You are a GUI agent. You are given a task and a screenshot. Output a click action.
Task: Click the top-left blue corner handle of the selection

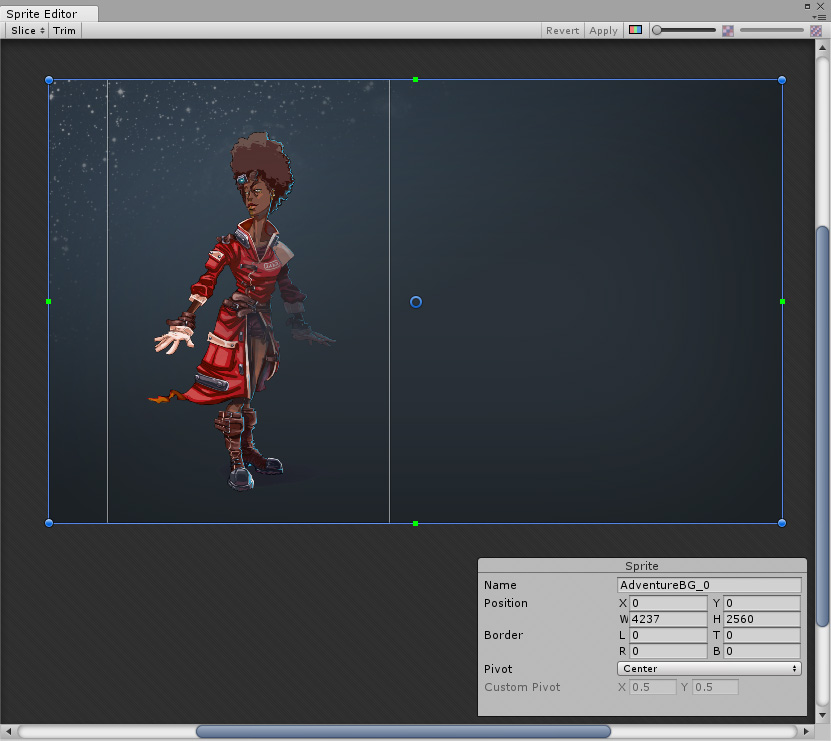click(x=48, y=80)
